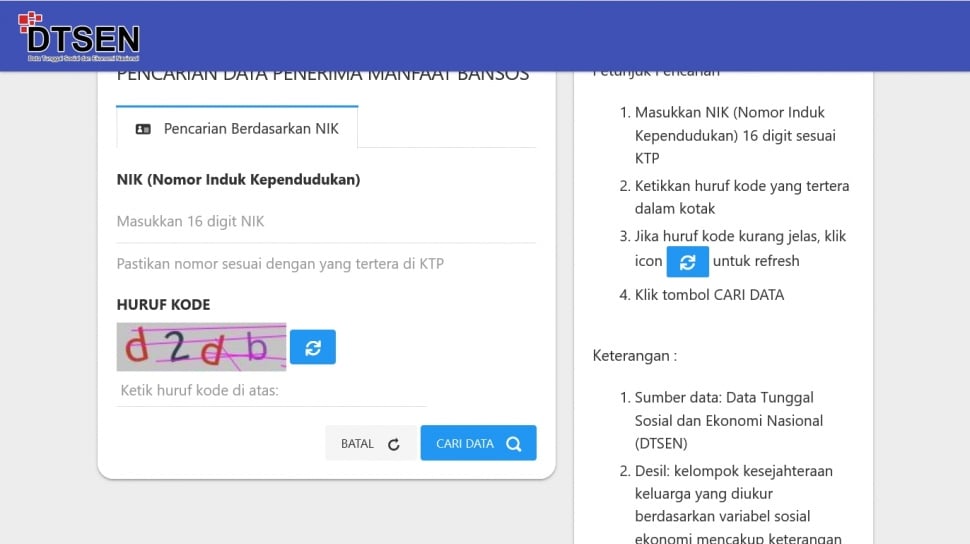Click the 'NIK (Nomor Induk Kependudukan)' field label
Viewport: 970px width, 544px height.
(x=238, y=180)
